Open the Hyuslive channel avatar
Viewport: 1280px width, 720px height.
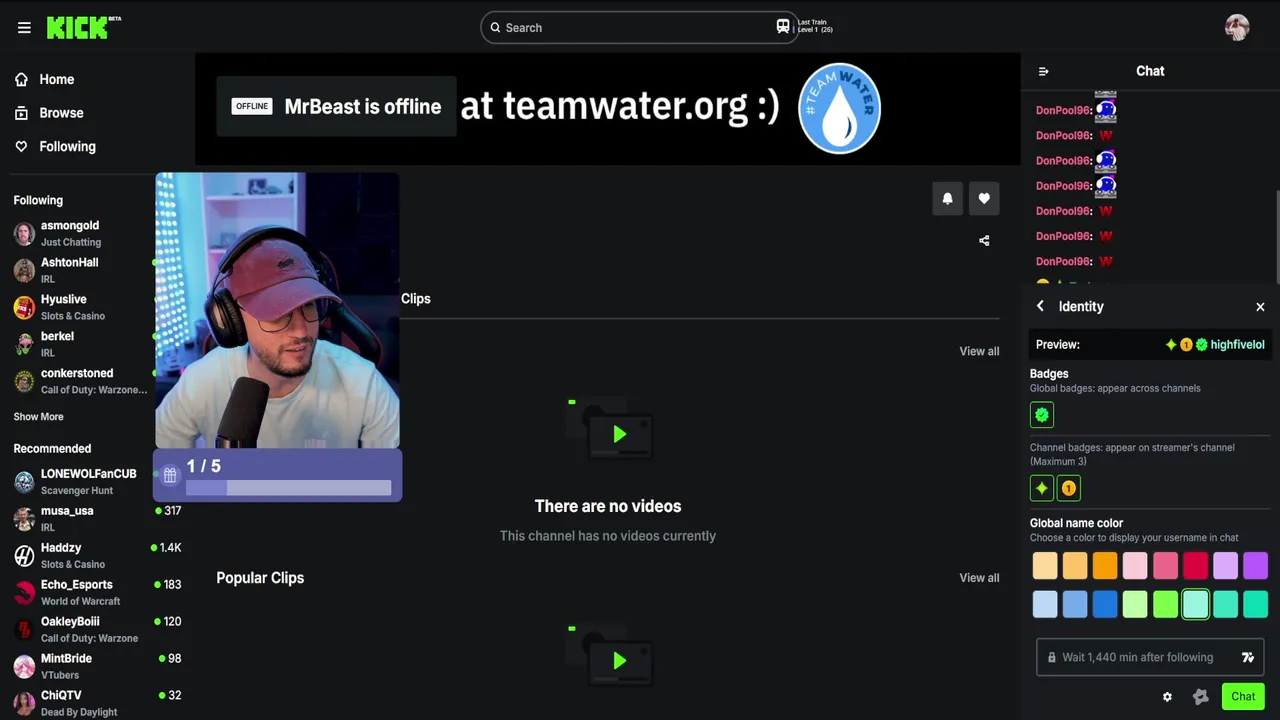click(x=24, y=307)
